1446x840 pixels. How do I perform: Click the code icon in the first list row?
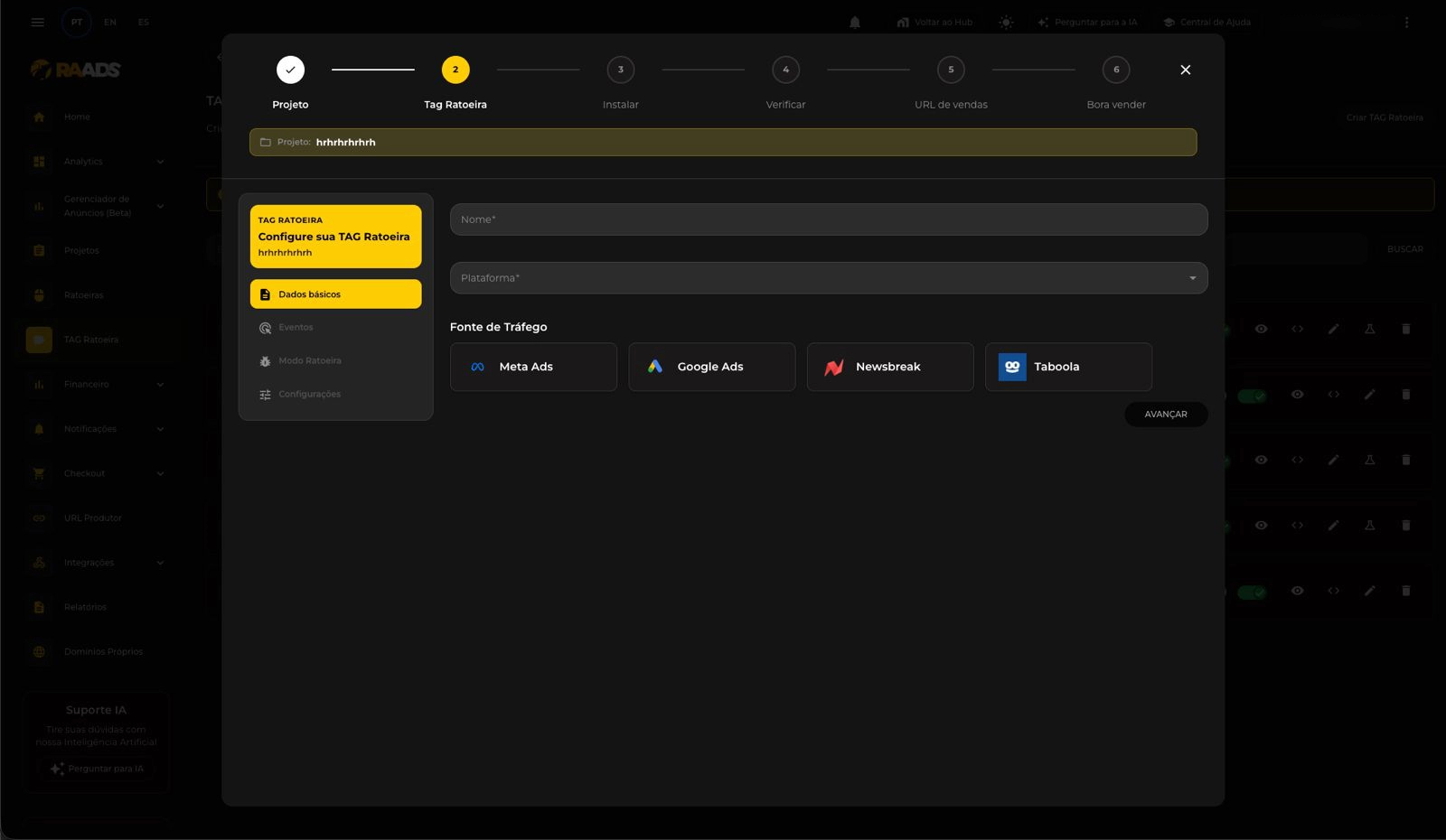point(1297,329)
